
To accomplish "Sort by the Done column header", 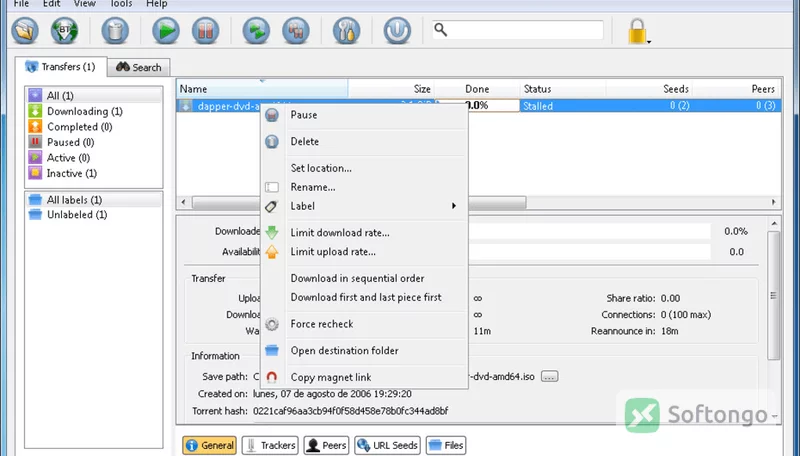I will [x=477, y=89].
